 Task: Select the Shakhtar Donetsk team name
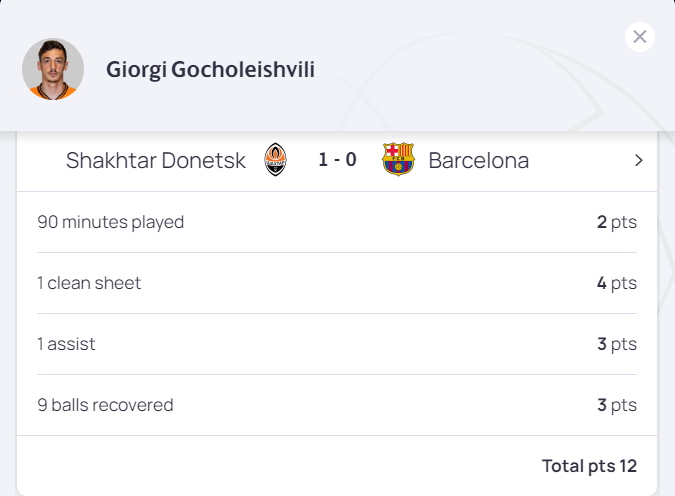[x=155, y=160]
